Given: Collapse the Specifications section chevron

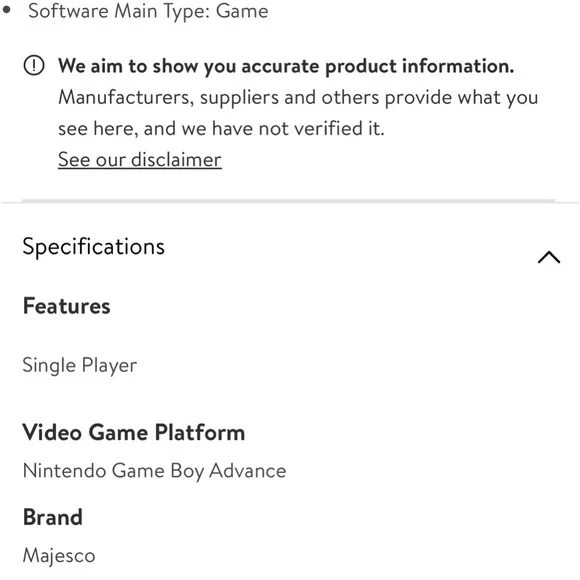Looking at the screenshot, I should [549, 257].
